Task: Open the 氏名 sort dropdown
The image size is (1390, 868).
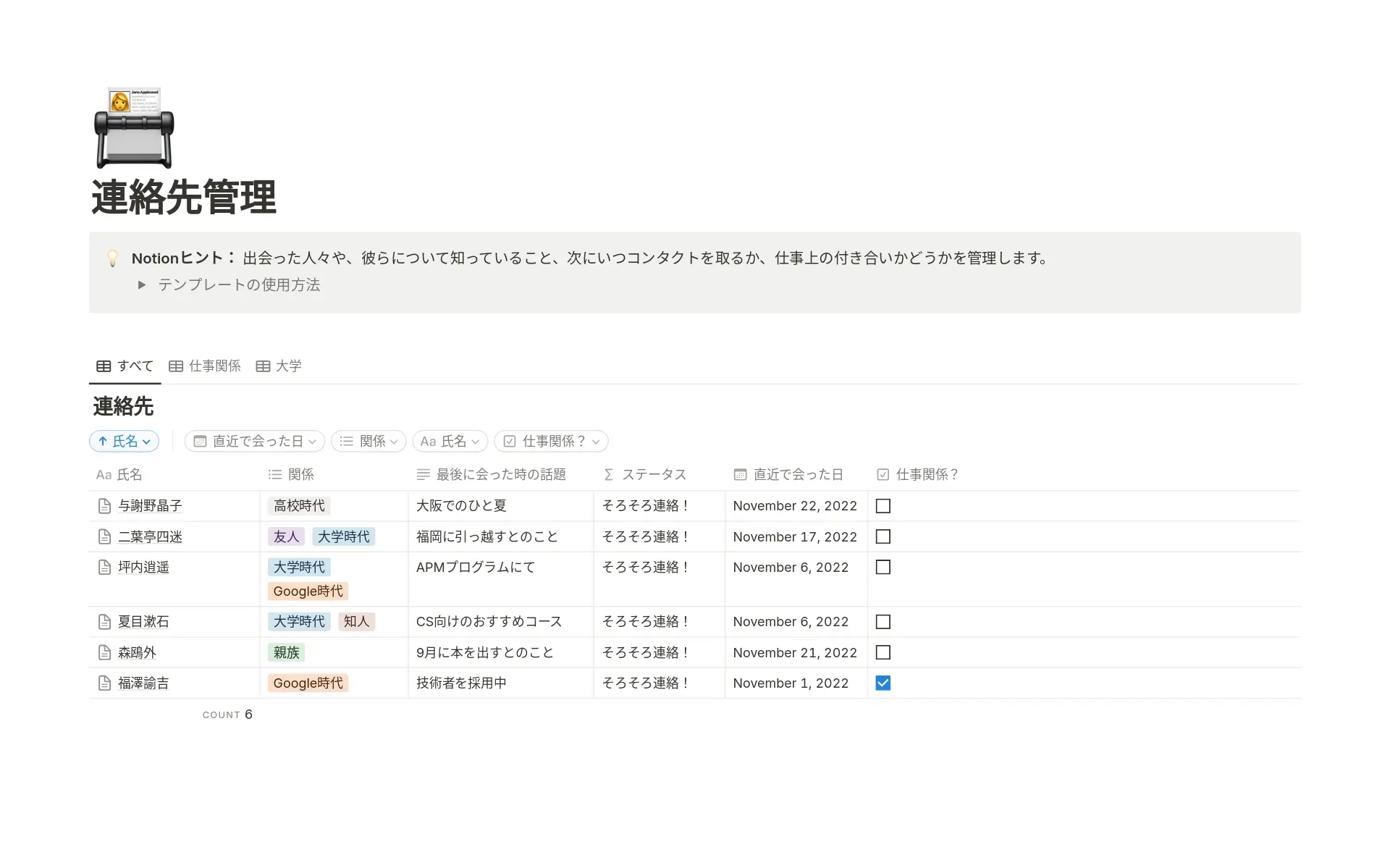Action: point(123,441)
